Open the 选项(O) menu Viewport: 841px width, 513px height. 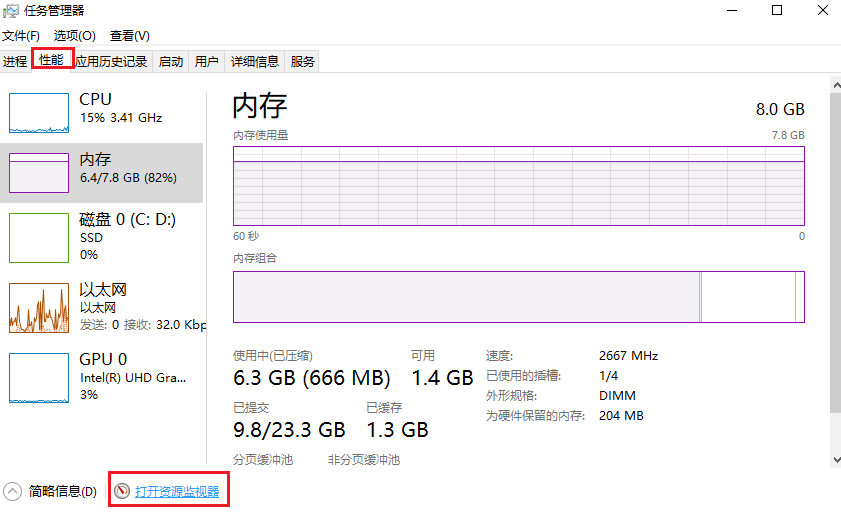click(x=75, y=35)
